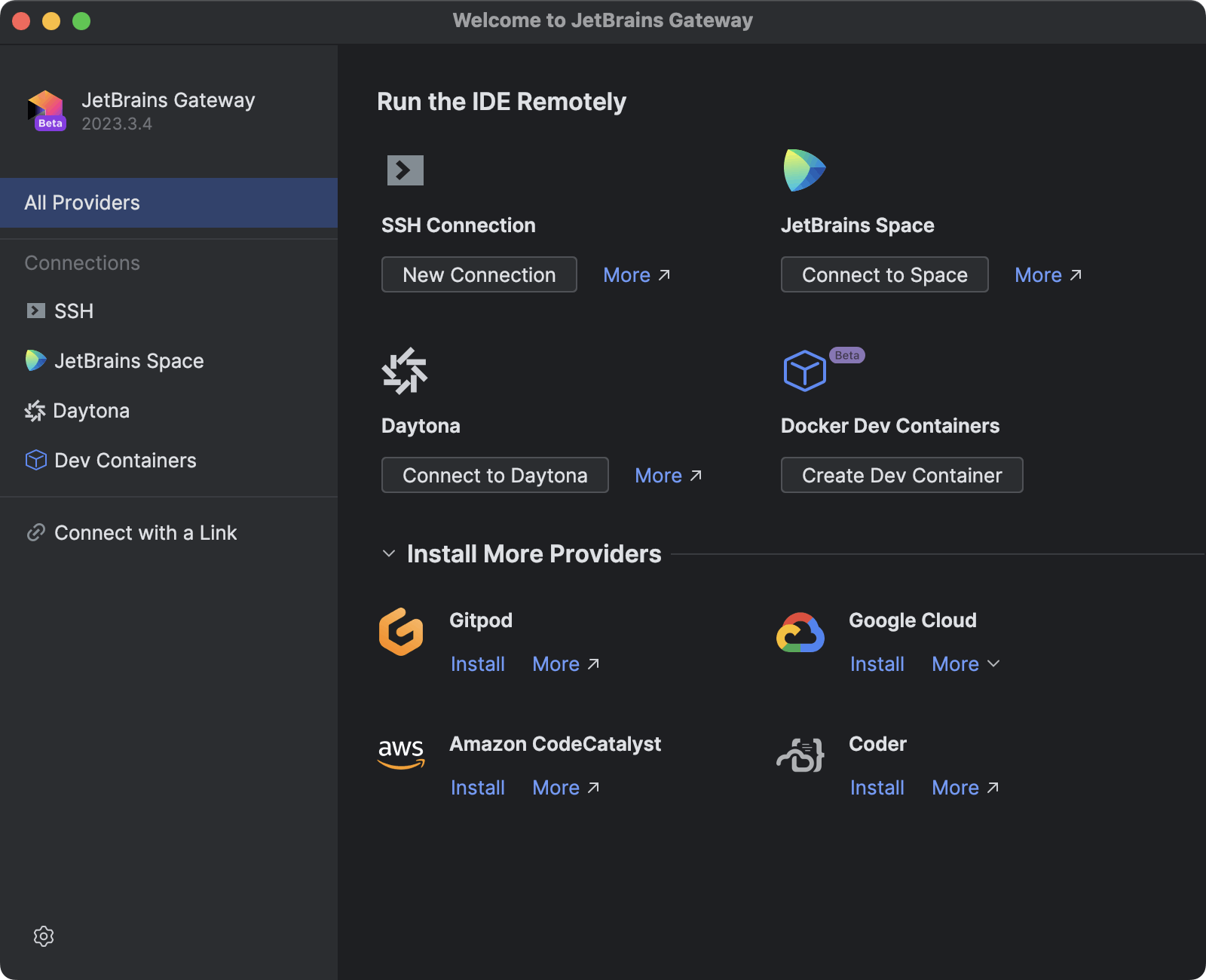The height and width of the screenshot is (980, 1206).
Task: Open More link for Amazon CodeCatalyst
Action: (566, 788)
